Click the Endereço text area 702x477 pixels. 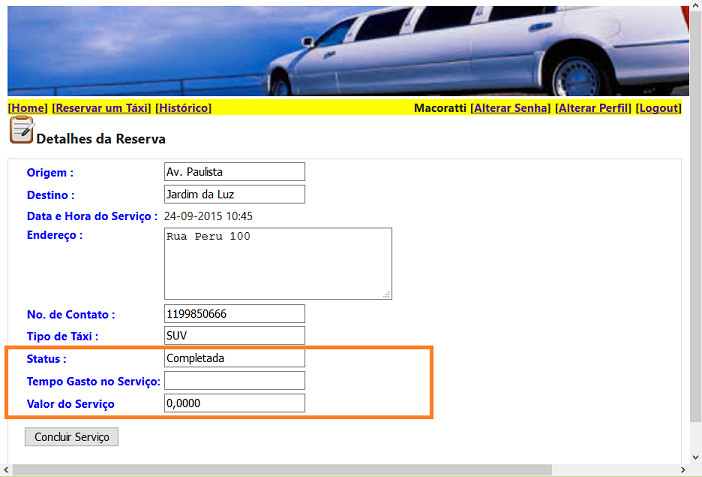(x=278, y=263)
